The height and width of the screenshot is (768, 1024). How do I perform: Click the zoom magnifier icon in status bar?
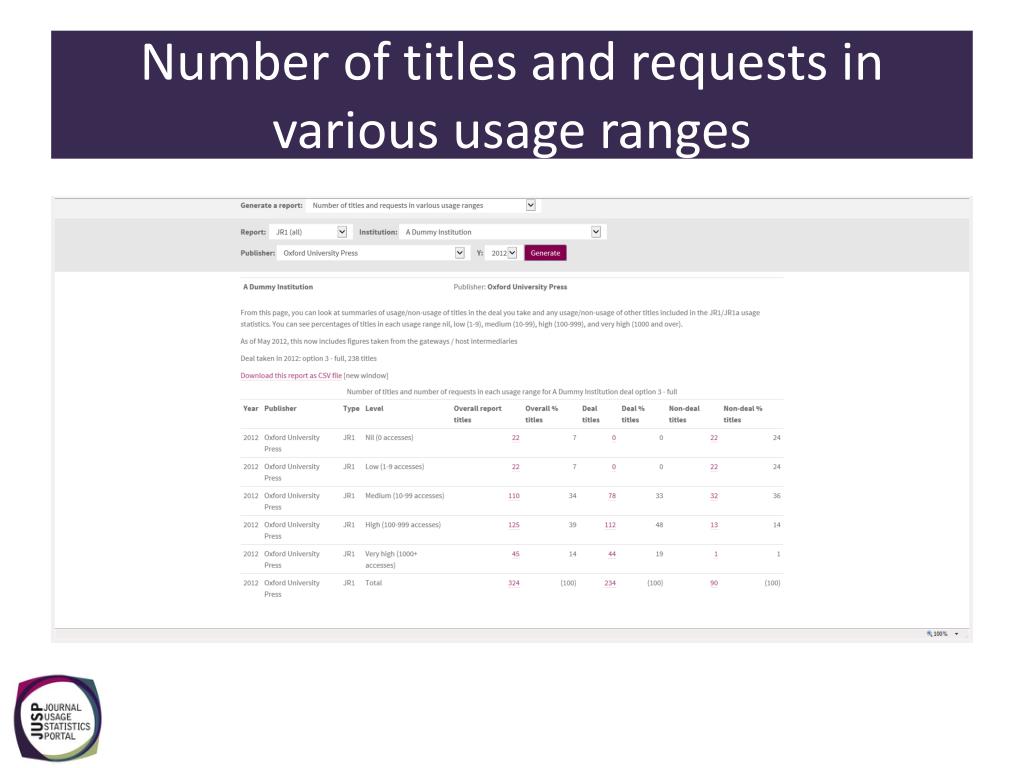coord(929,633)
